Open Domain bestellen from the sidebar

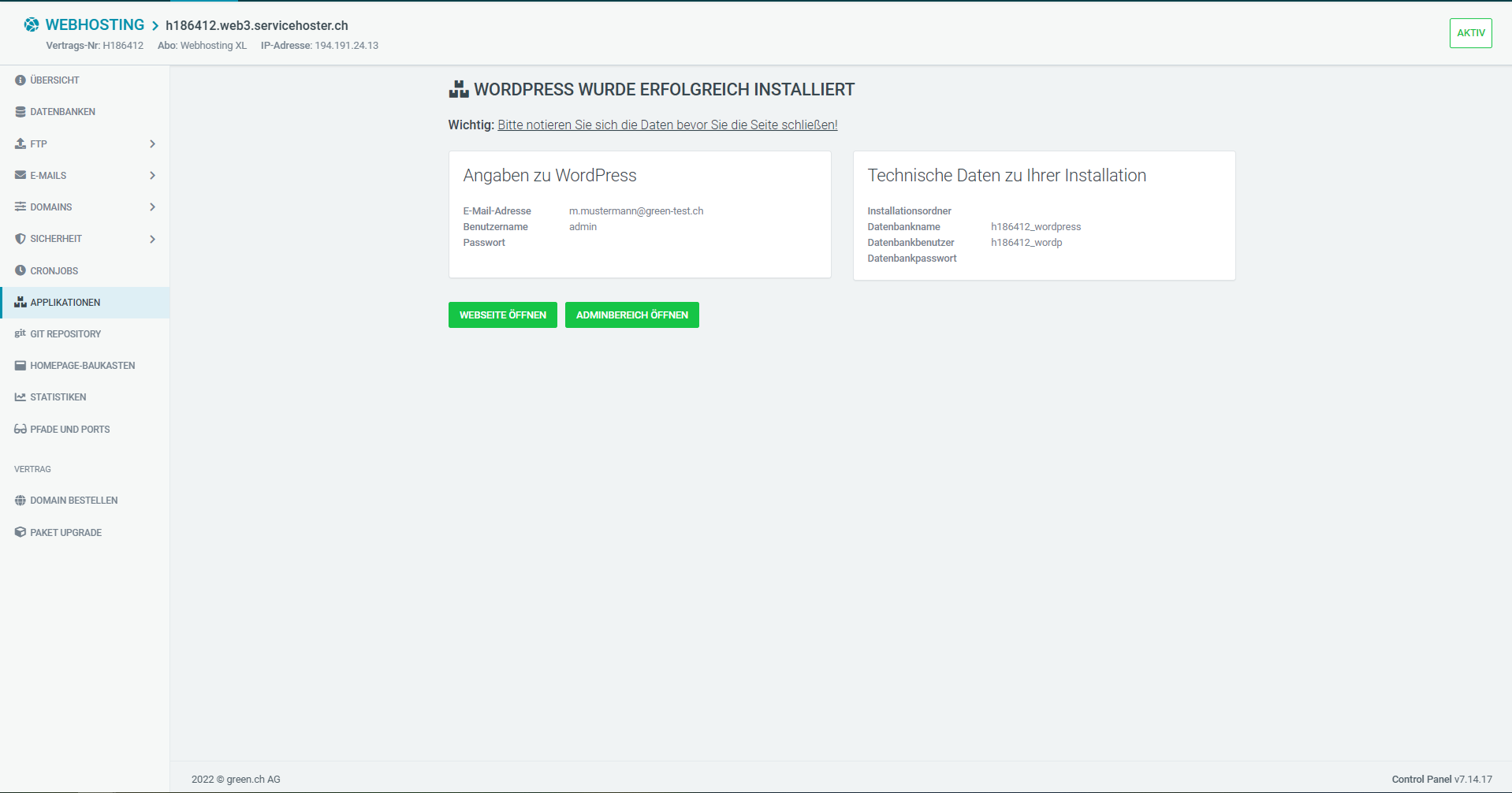pos(73,500)
